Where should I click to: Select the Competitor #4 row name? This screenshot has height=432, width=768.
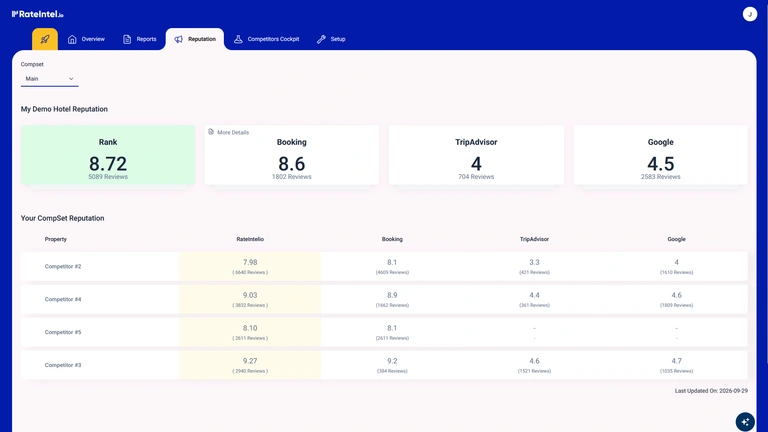pyautogui.click(x=63, y=299)
